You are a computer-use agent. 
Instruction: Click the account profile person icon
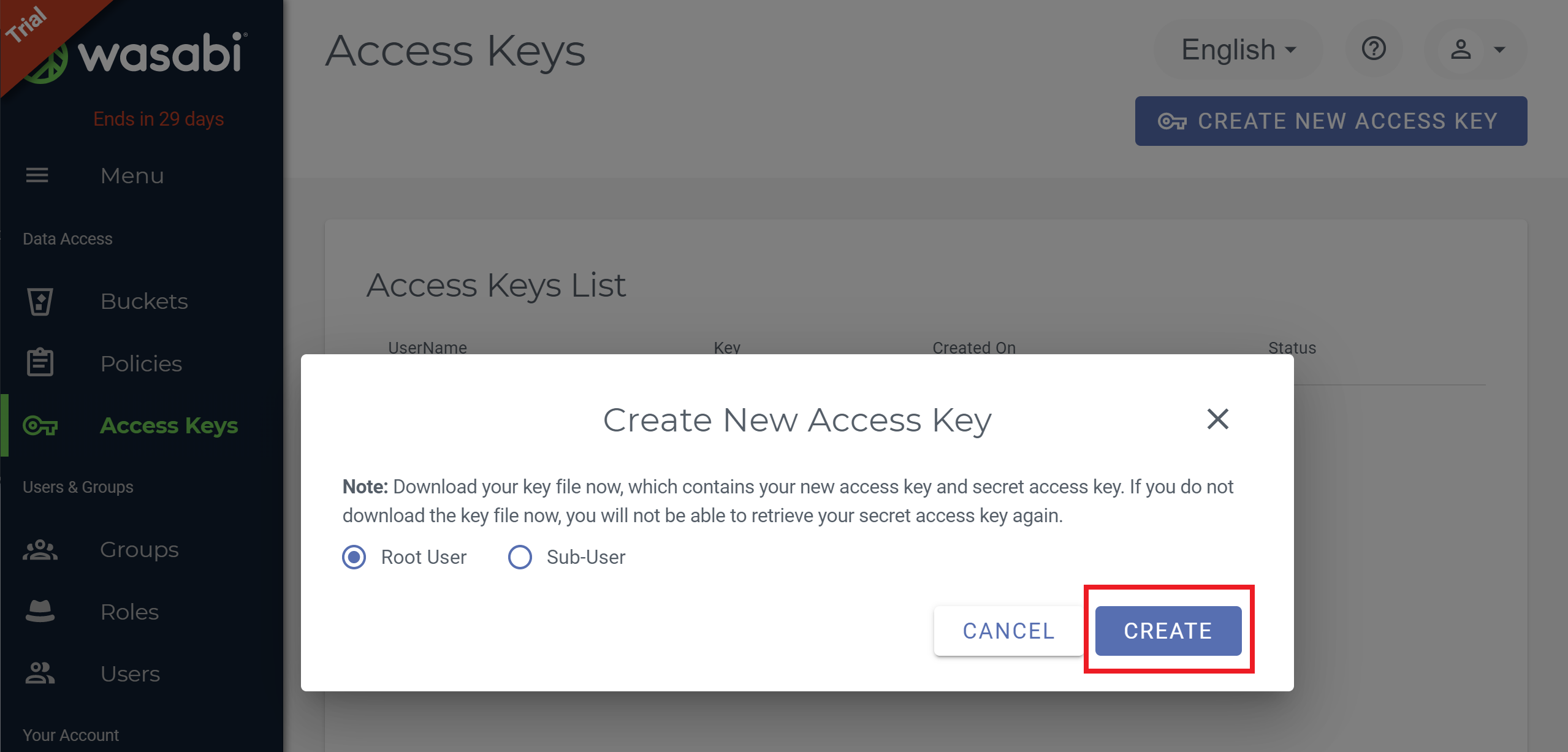1461,49
